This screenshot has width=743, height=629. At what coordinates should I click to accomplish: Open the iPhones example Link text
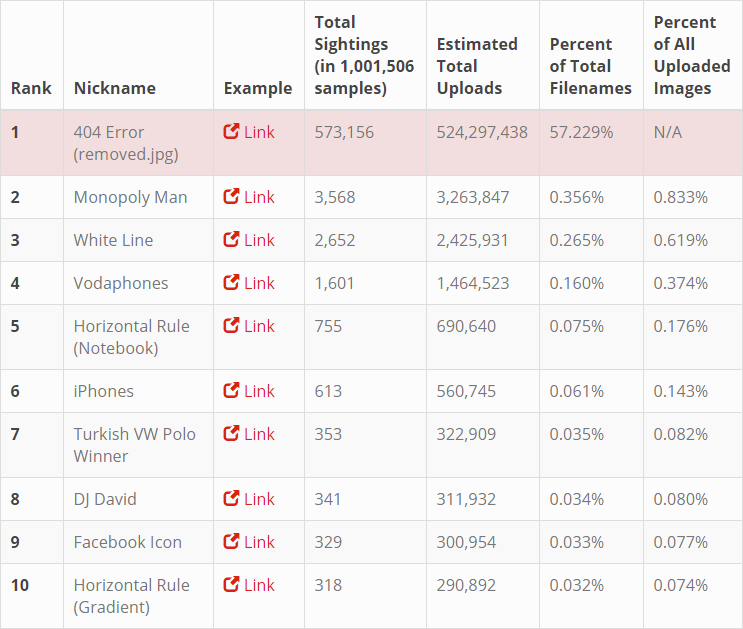coord(259,391)
